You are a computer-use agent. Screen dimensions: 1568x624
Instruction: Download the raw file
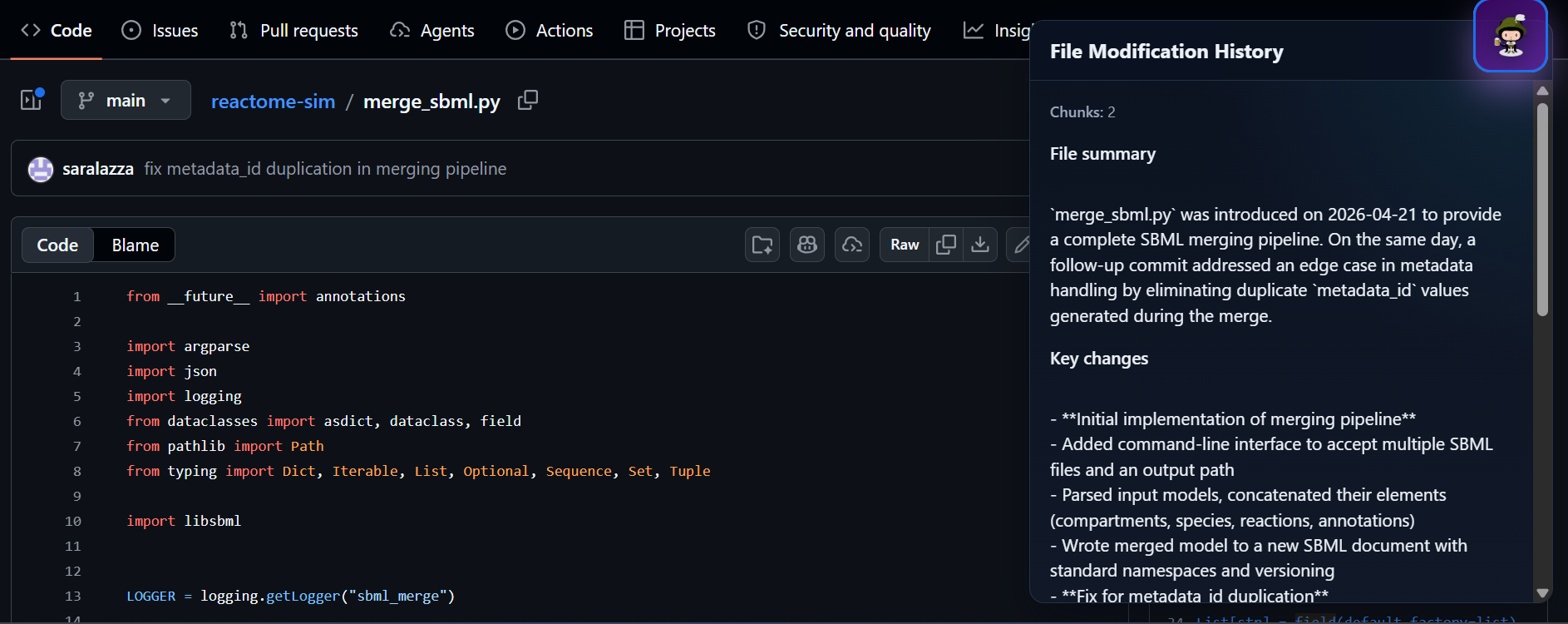pyautogui.click(x=980, y=245)
